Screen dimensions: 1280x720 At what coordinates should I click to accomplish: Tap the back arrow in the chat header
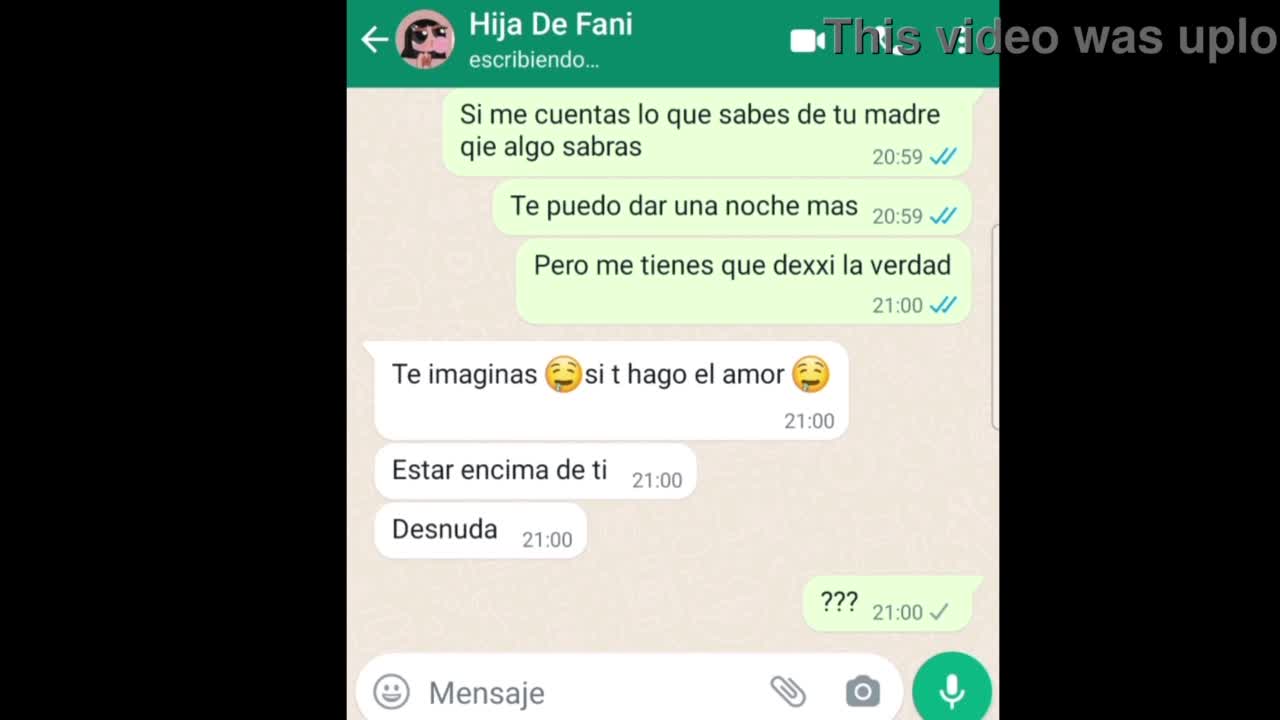[374, 40]
